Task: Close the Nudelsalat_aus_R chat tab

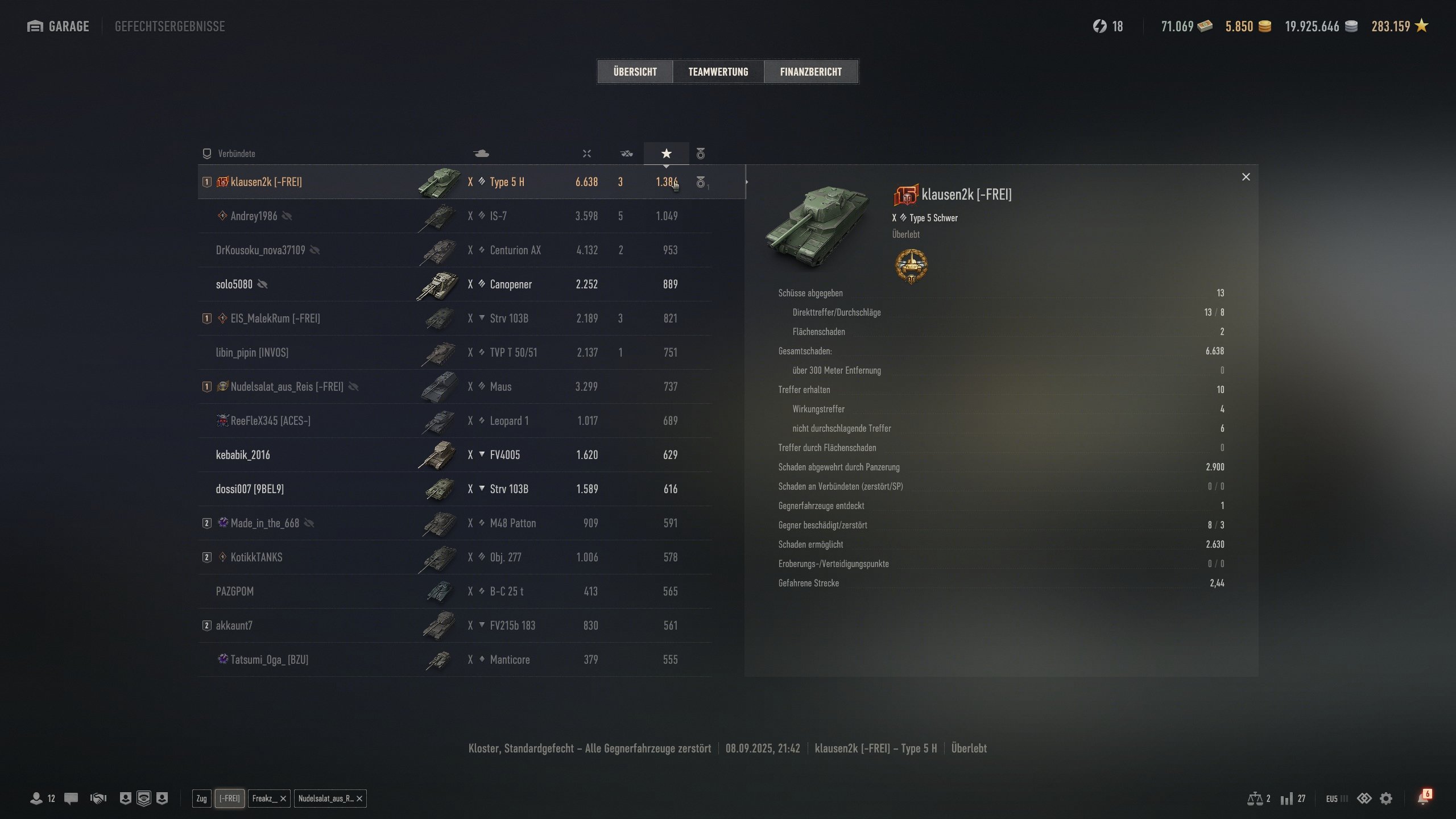Action: [359, 799]
